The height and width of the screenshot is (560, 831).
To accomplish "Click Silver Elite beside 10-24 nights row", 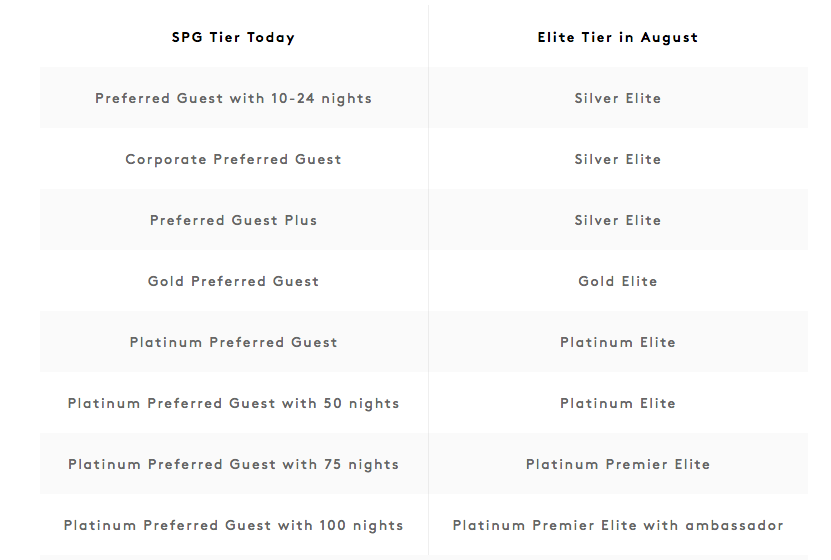I will pyautogui.click(x=618, y=99).
